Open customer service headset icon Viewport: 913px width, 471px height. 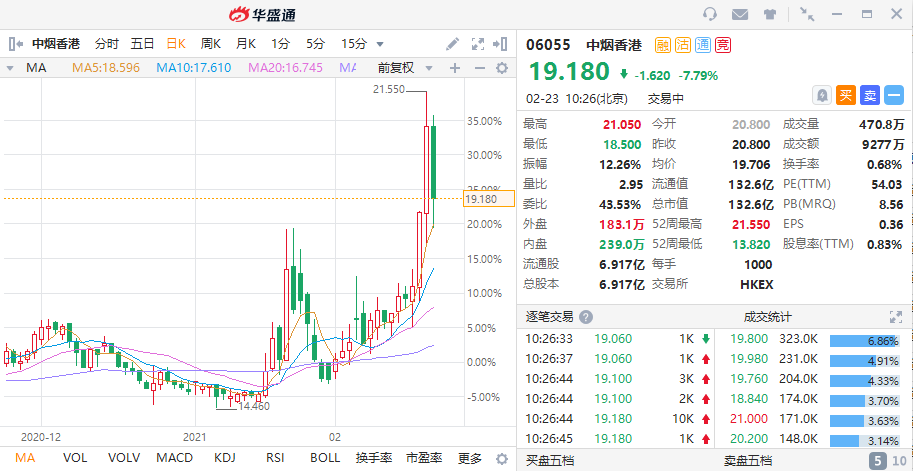(710, 14)
